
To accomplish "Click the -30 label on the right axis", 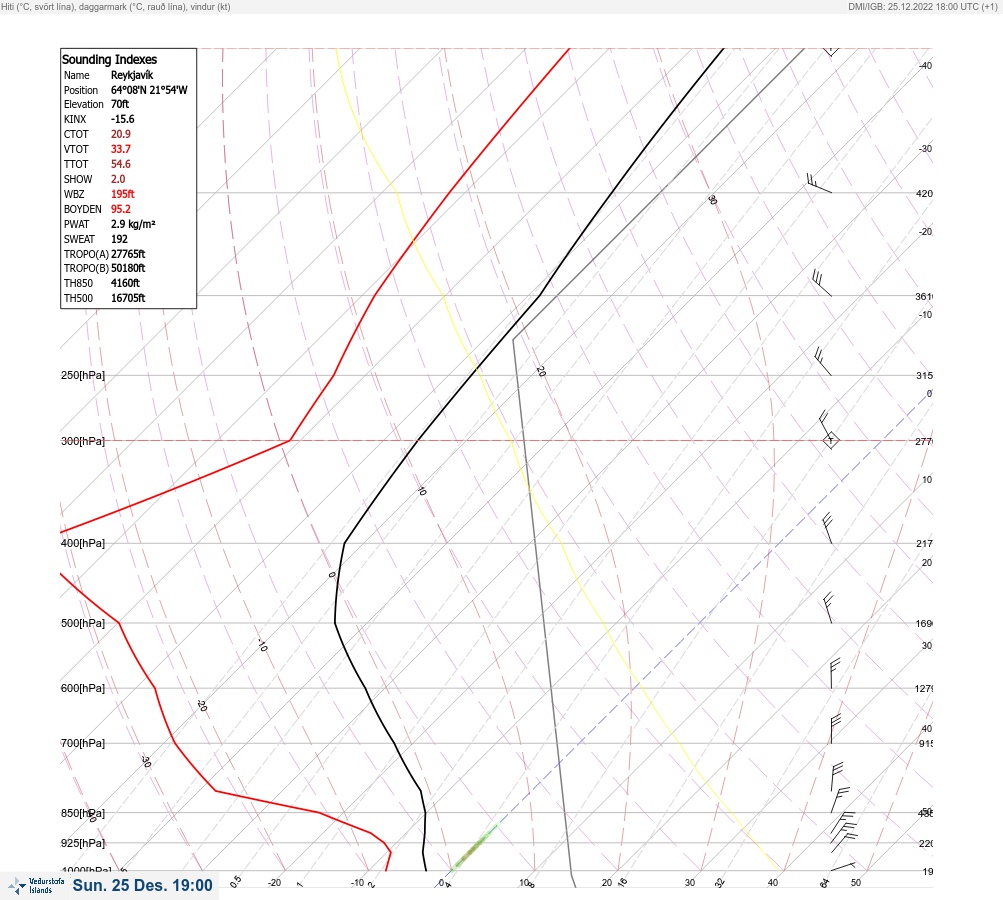I will coord(925,148).
